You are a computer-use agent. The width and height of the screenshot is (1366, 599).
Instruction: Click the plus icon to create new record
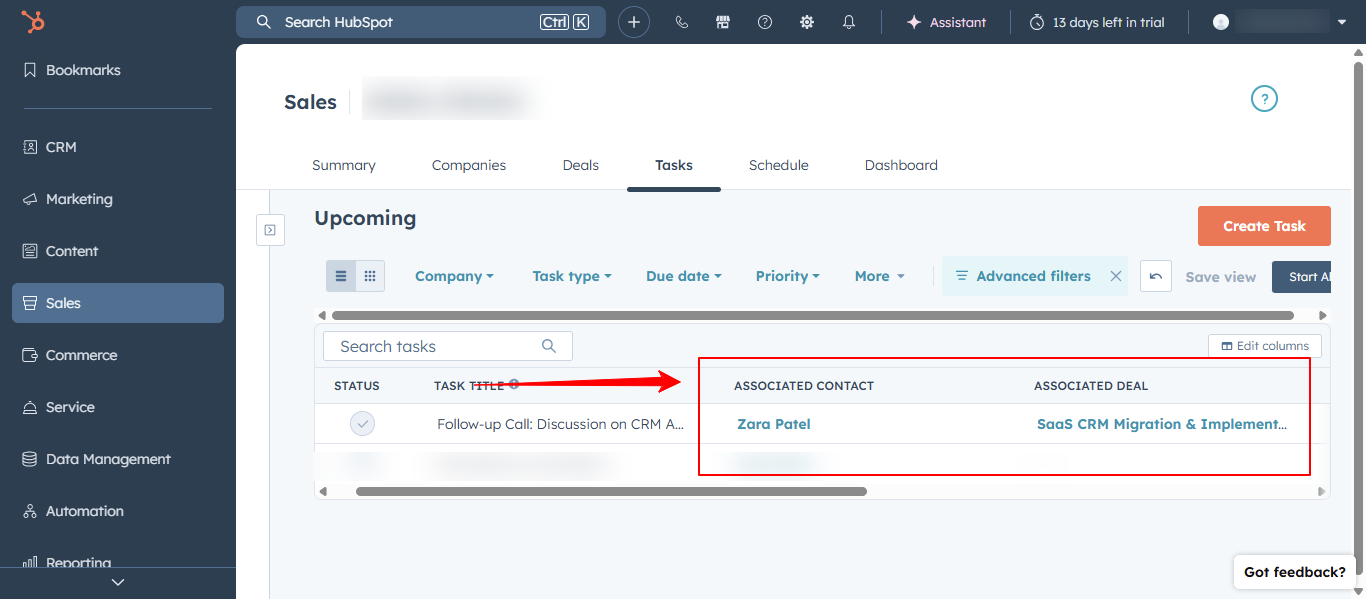pyautogui.click(x=634, y=21)
